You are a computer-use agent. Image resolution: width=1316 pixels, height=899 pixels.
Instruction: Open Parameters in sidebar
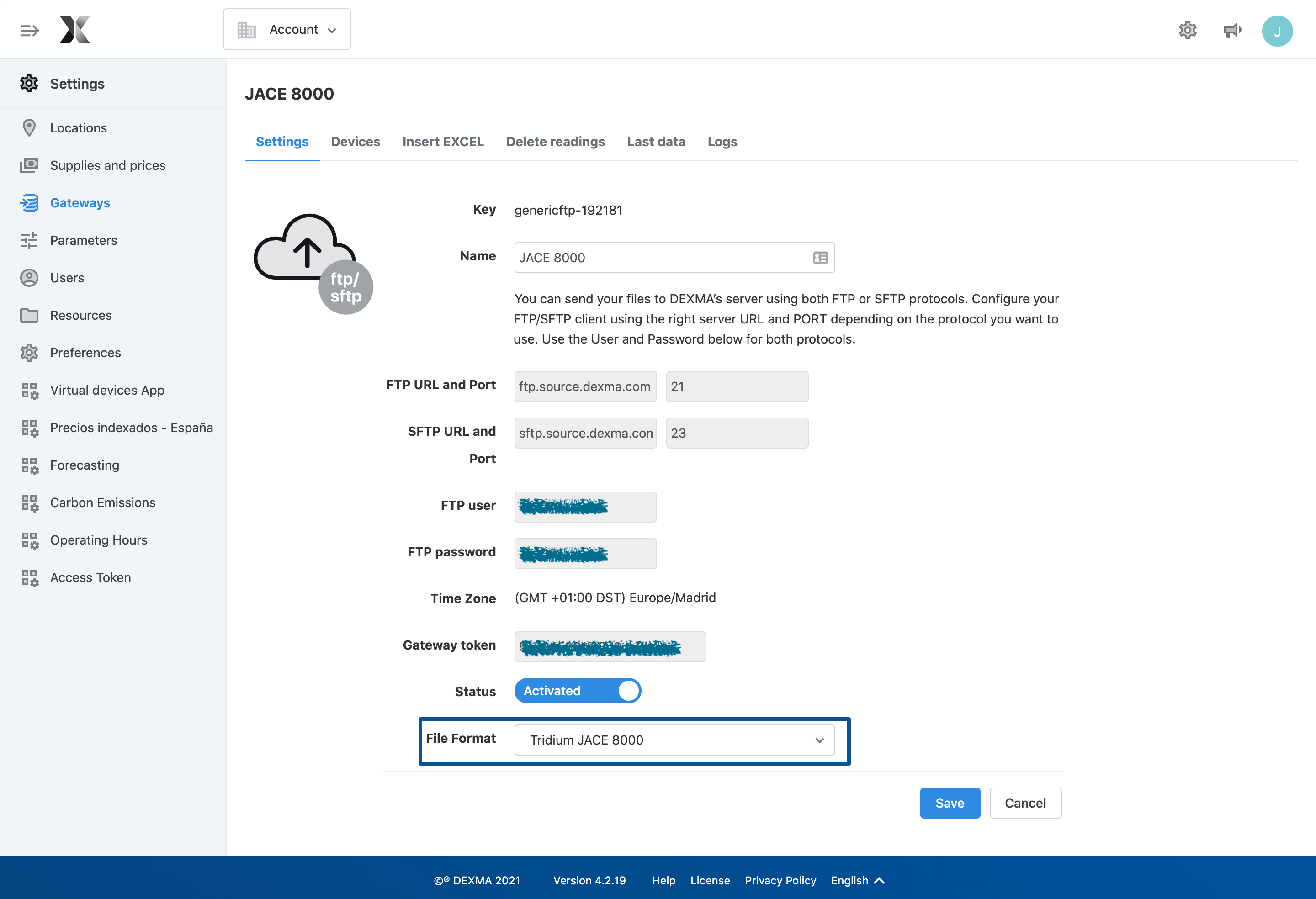[x=84, y=240]
